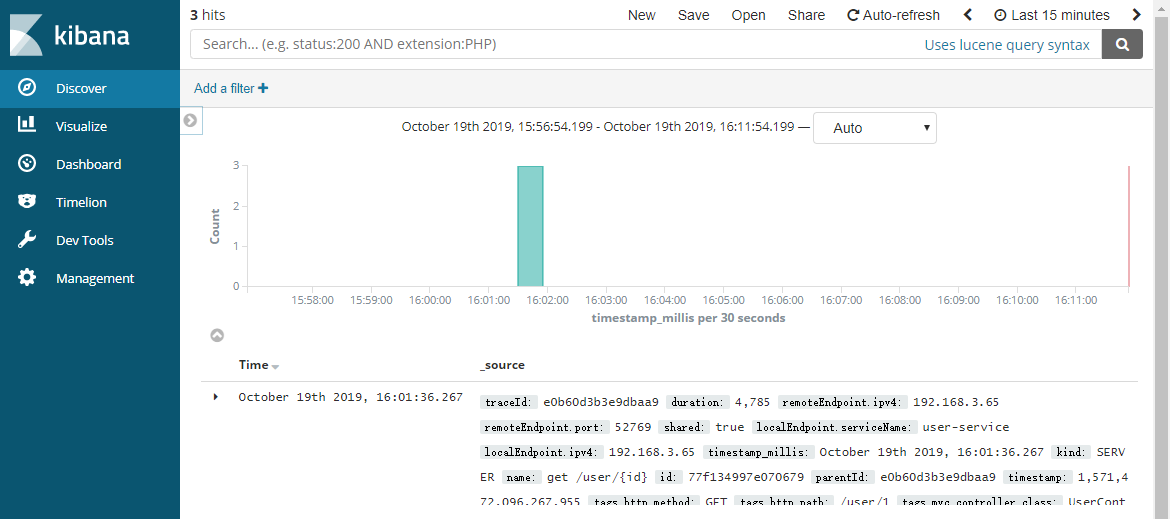Expand the first document row
This screenshot has height=519, width=1170.
coord(216,397)
